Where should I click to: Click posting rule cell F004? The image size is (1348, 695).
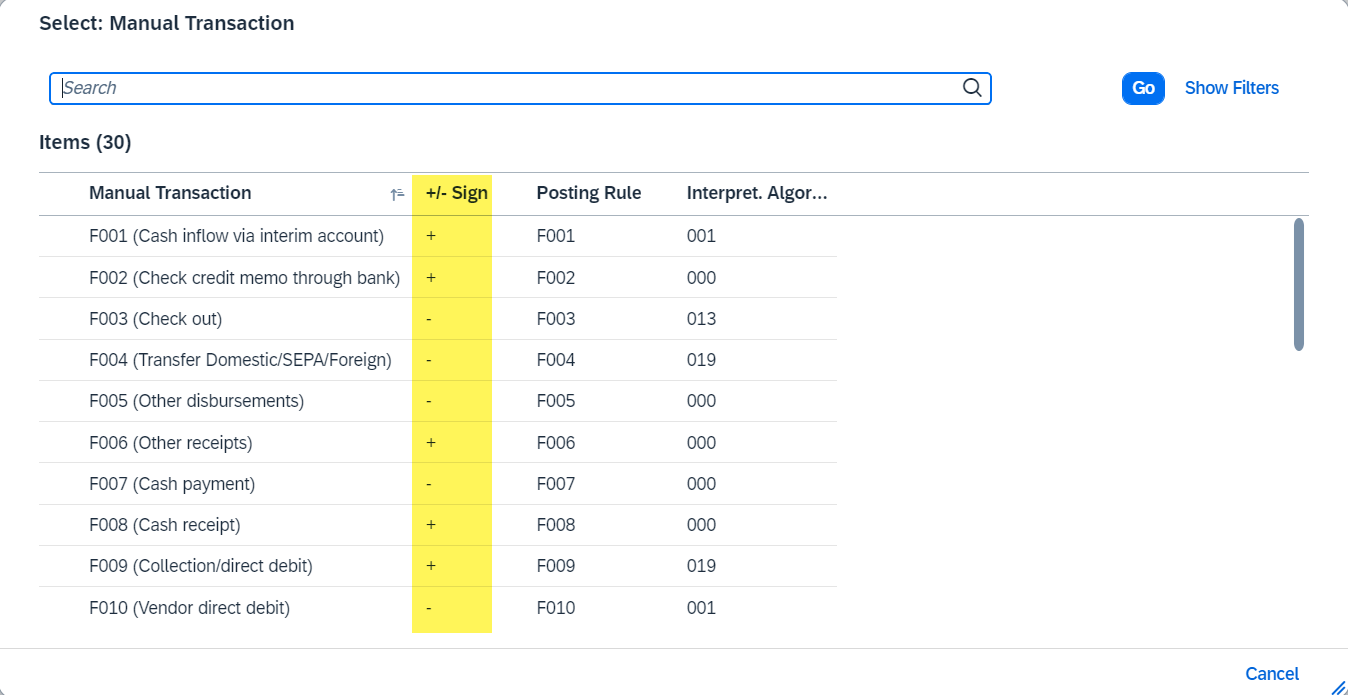[556, 360]
